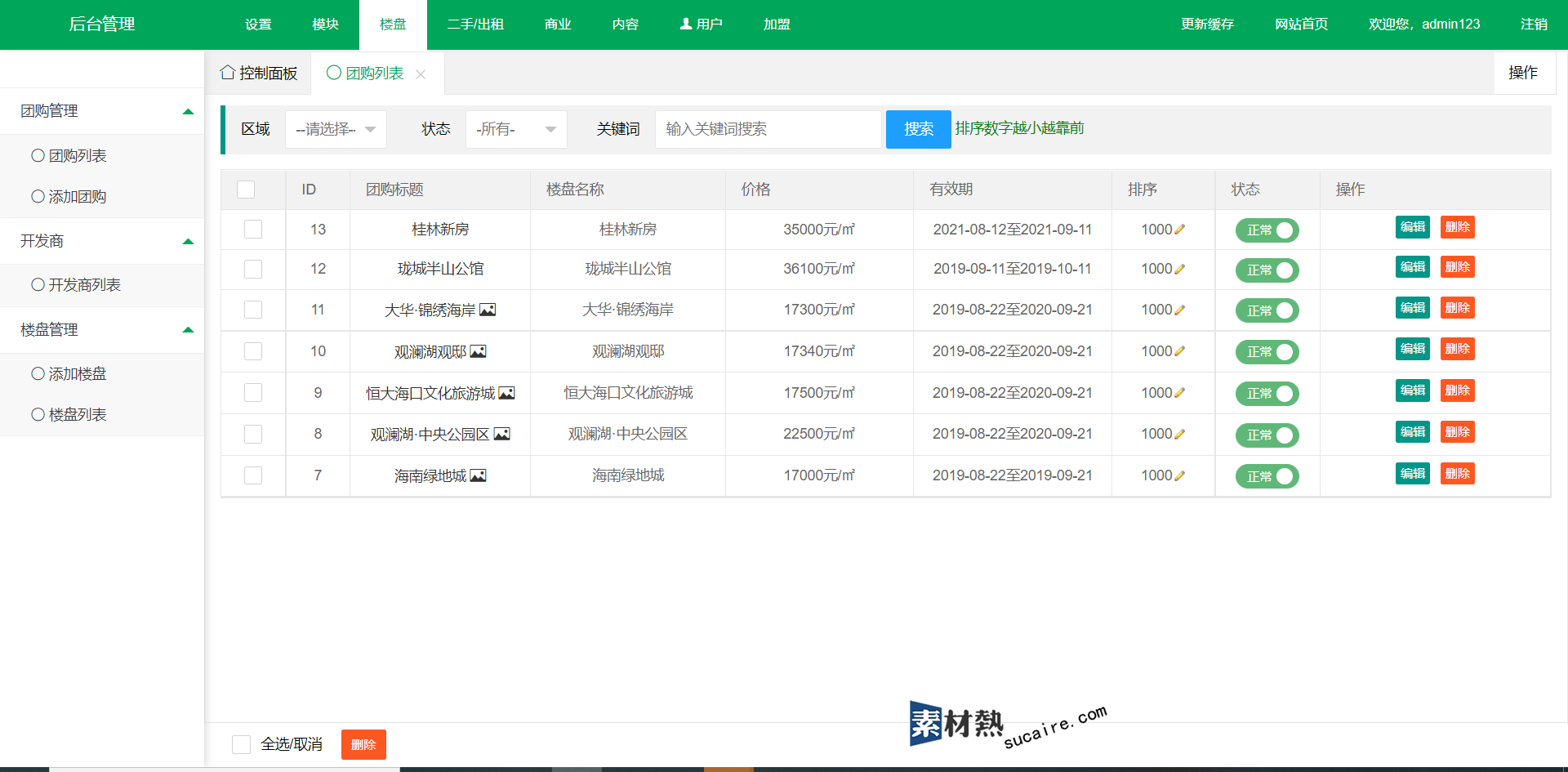Open the 状态 所有 dropdown
This screenshot has width=1568, height=772.
[x=516, y=129]
